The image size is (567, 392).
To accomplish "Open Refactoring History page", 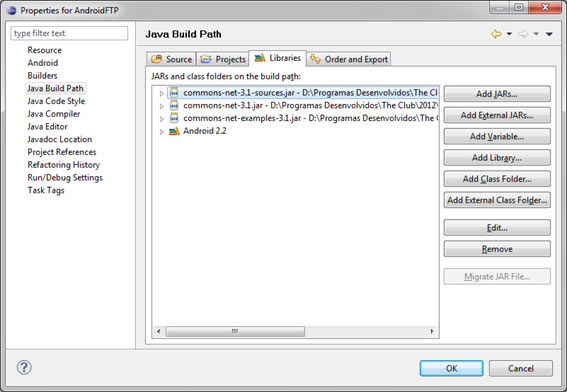I will [x=64, y=165].
